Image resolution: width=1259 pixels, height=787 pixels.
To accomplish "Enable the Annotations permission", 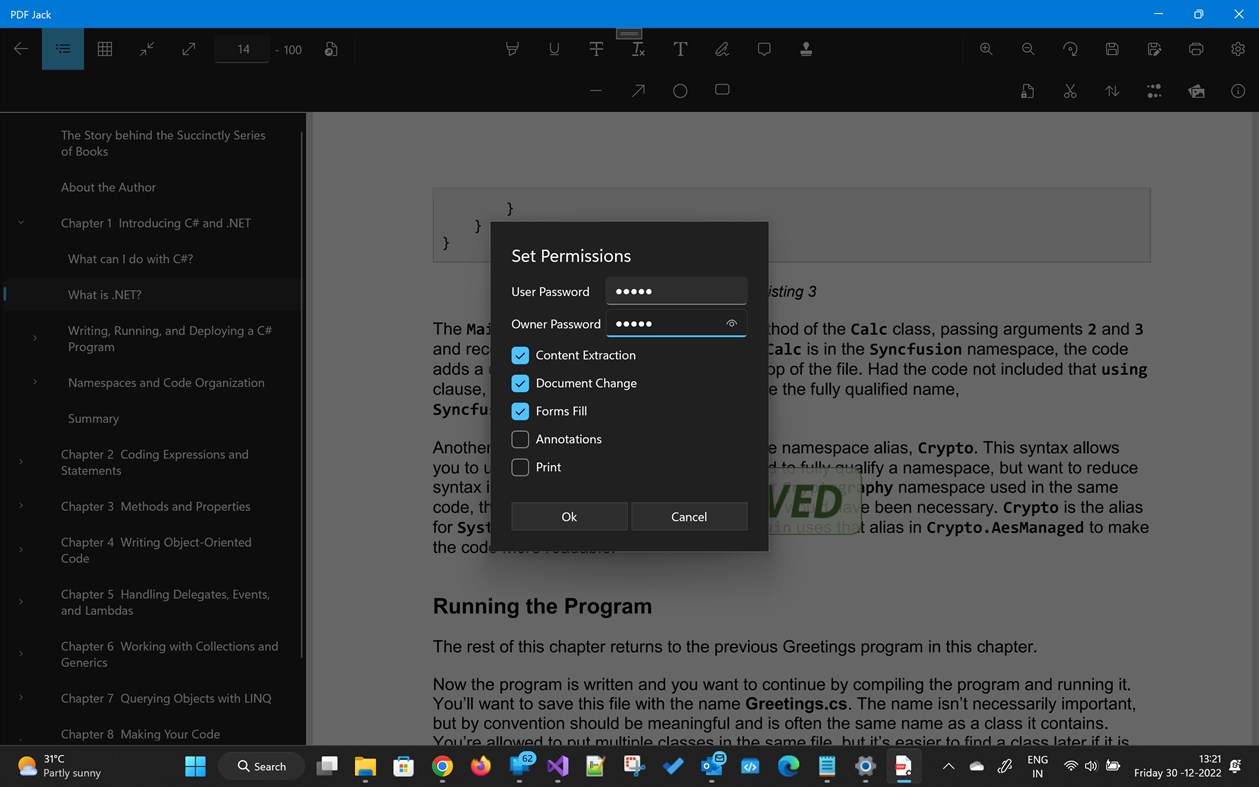I will pyautogui.click(x=519, y=439).
